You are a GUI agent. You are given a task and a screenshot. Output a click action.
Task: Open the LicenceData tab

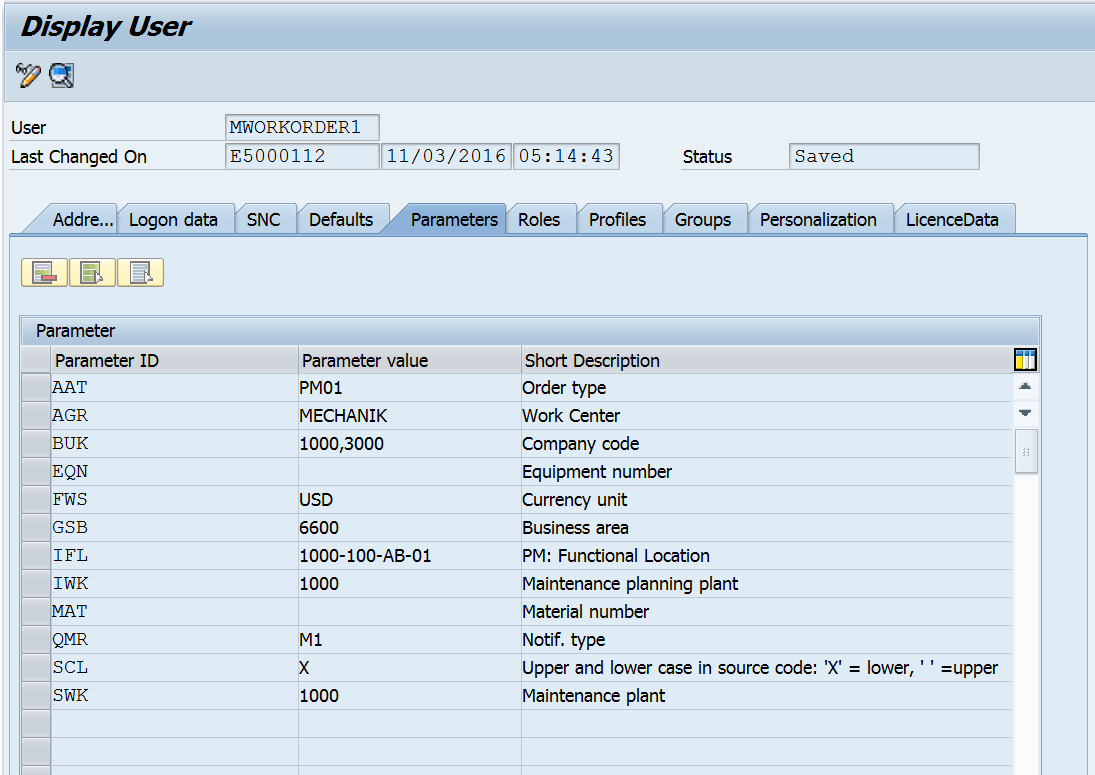(952, 220)
